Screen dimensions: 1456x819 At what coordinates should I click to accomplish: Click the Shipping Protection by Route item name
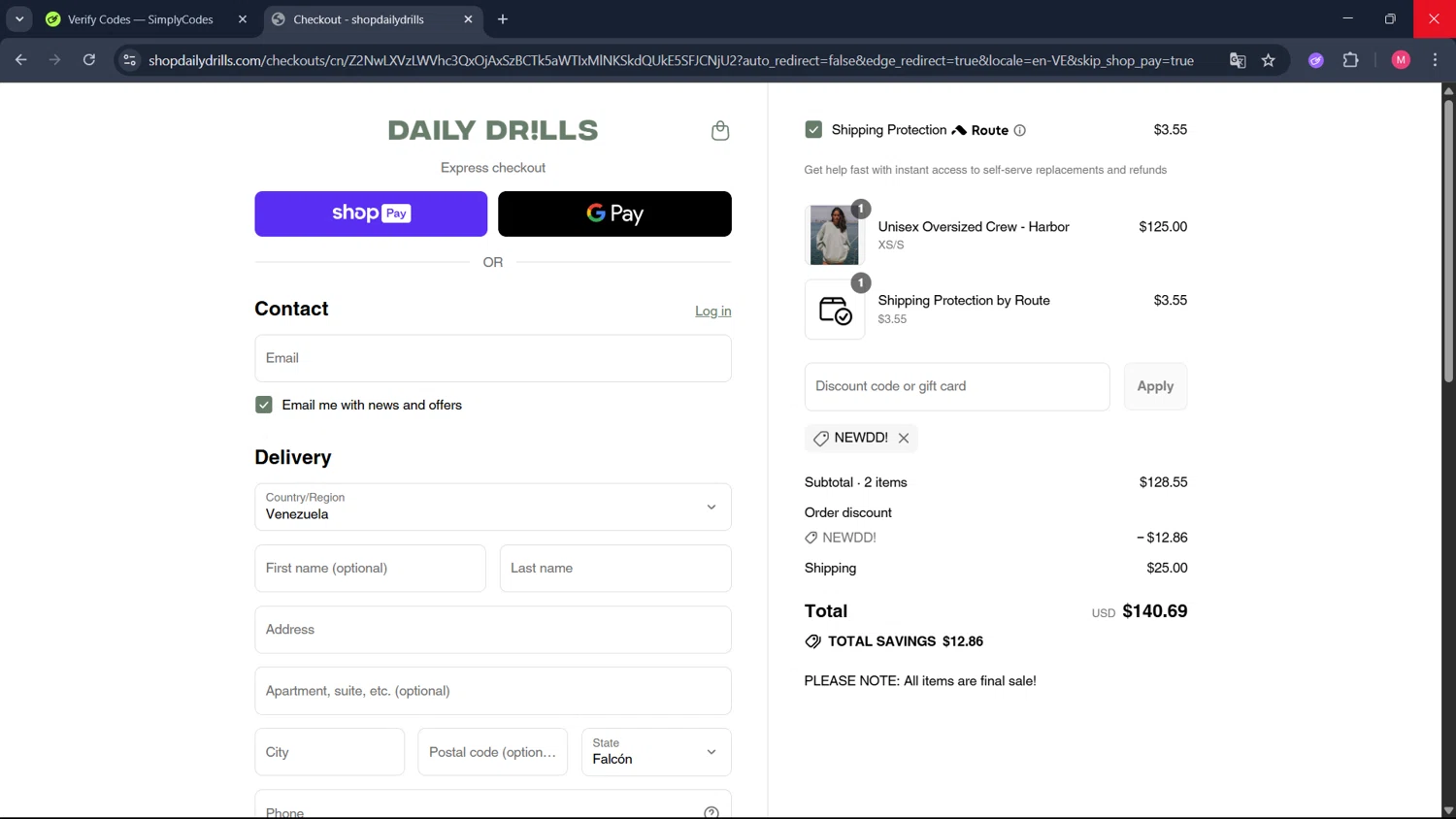(964, 301)
